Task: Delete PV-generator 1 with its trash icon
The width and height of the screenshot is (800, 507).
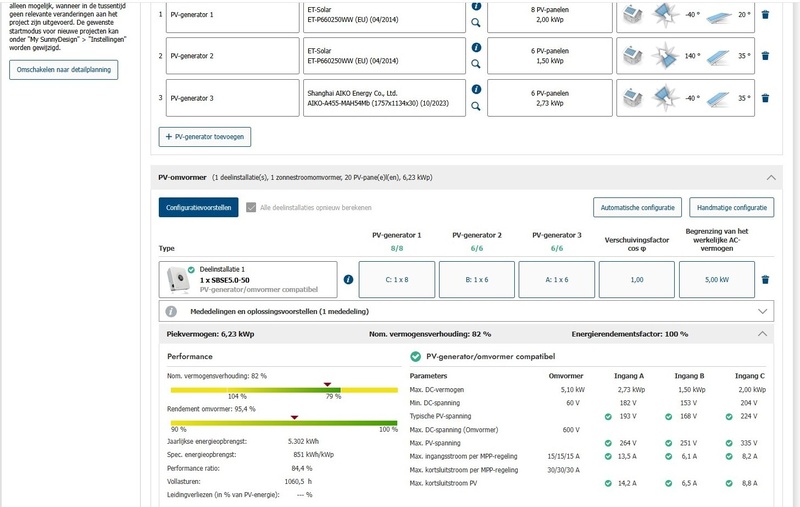Action: [765, 15]
